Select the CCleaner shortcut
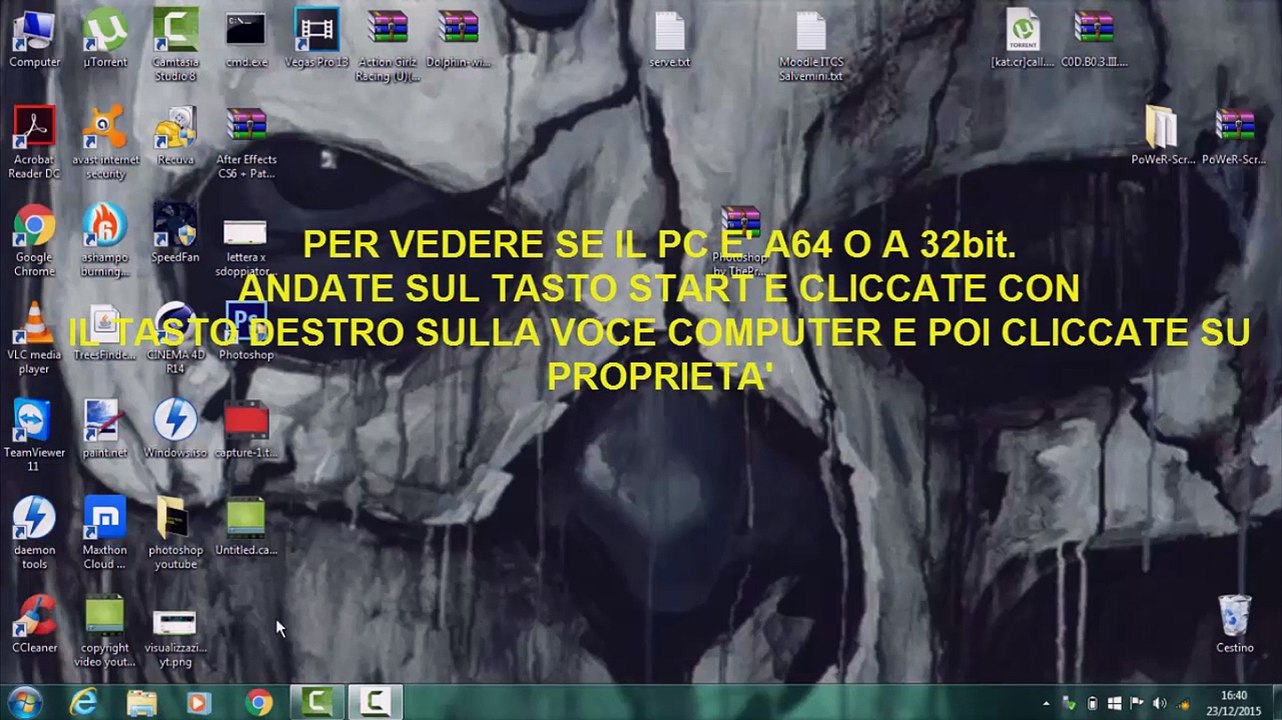The height and width of the screenshot is (720, 1282). (34, 624)
